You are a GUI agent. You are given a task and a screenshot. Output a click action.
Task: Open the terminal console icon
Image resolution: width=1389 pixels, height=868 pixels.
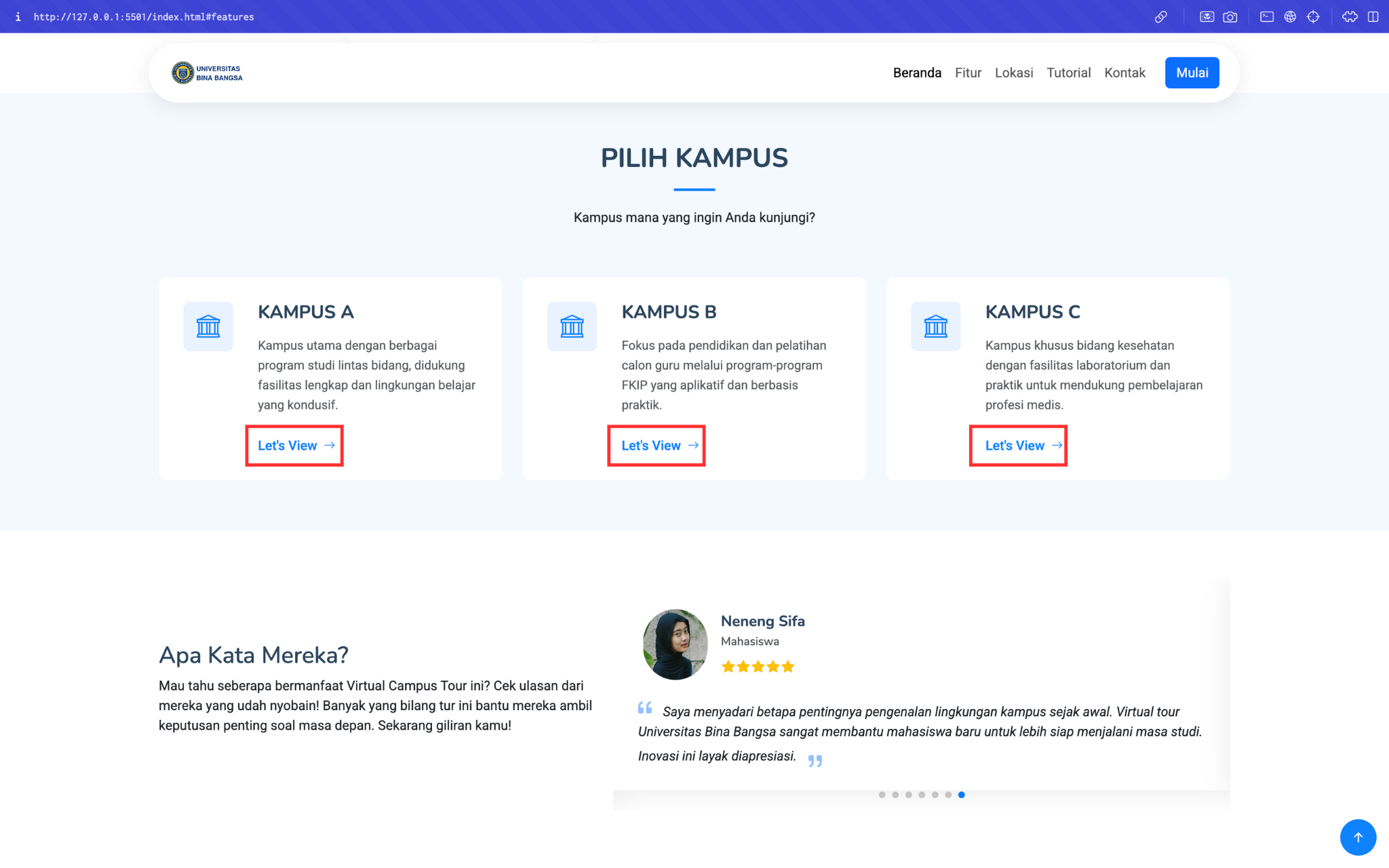[x=1266, y=17]
